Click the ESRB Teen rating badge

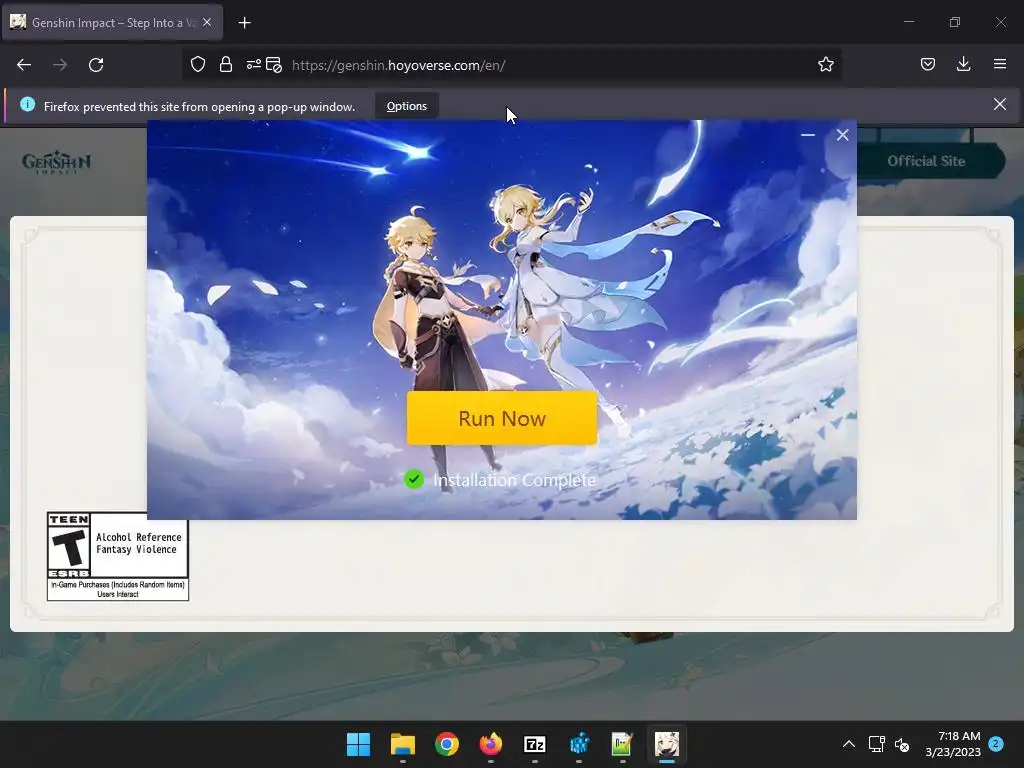(x=118, y=556)
